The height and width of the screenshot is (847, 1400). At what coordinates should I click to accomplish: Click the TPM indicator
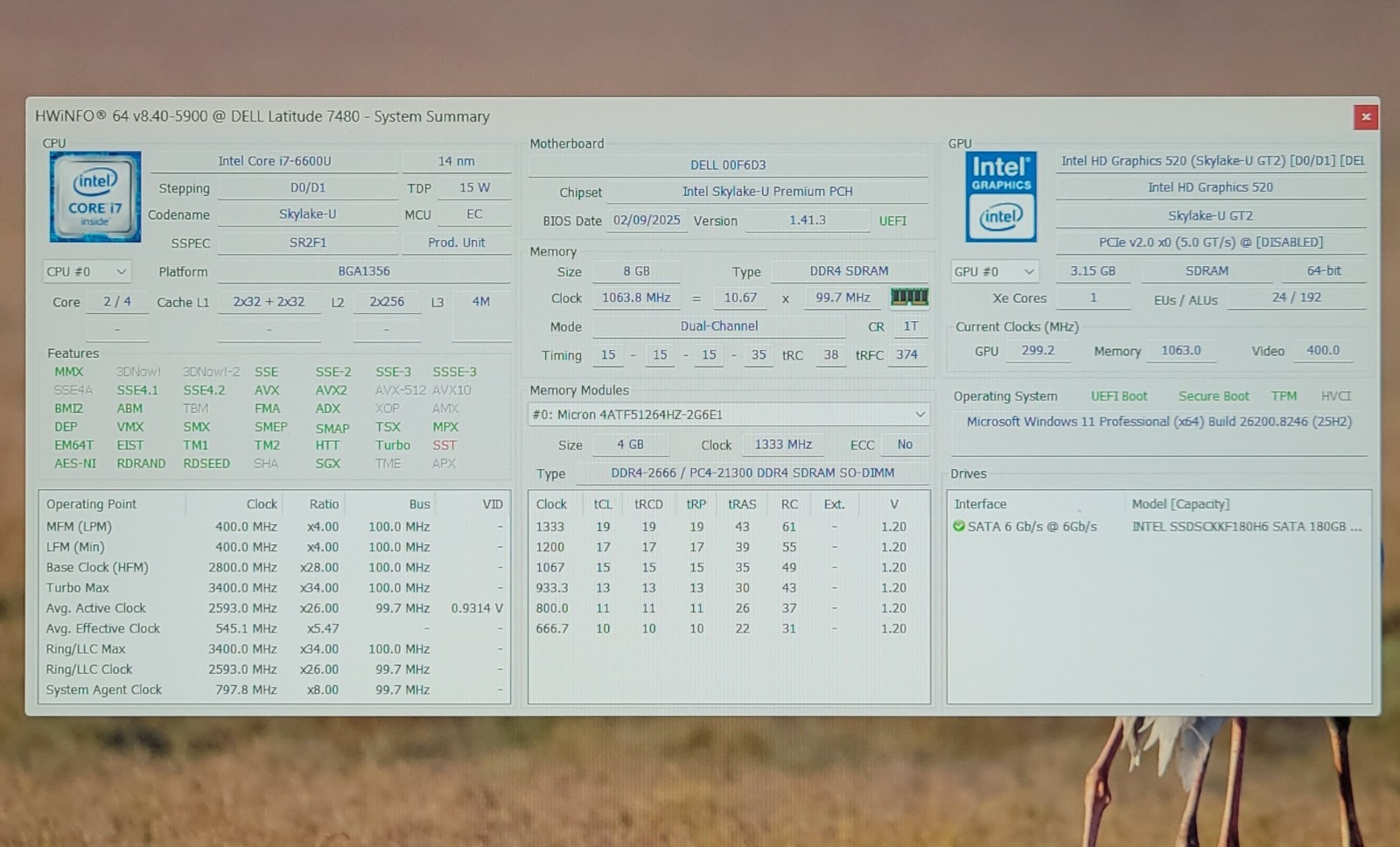[1284, 396]
